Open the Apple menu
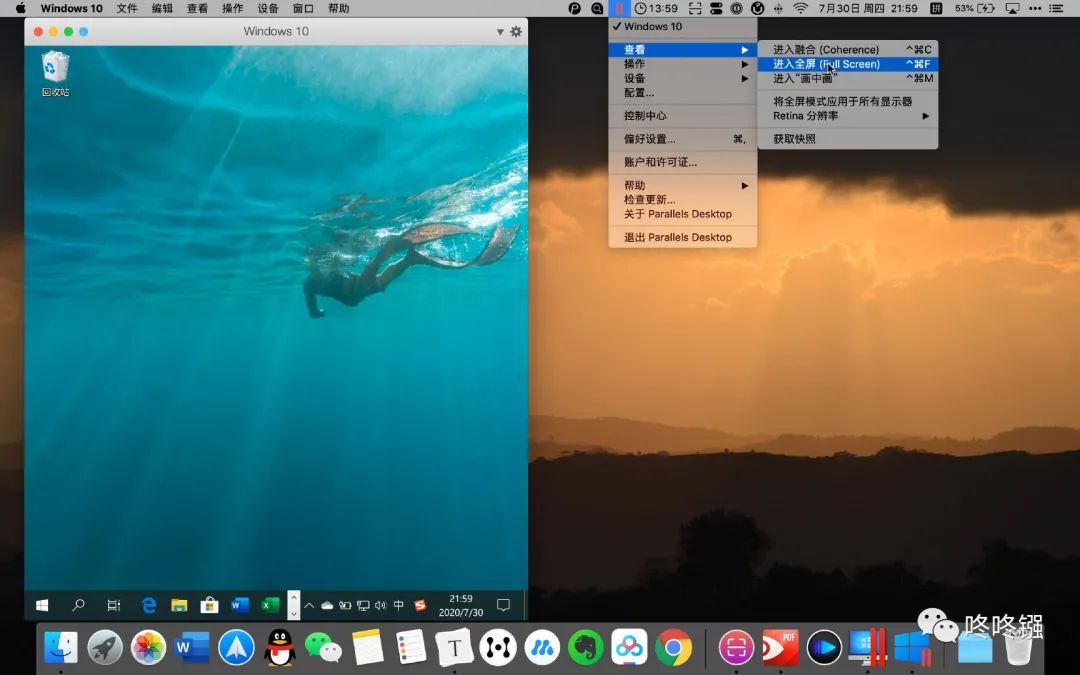 (20, 8)
